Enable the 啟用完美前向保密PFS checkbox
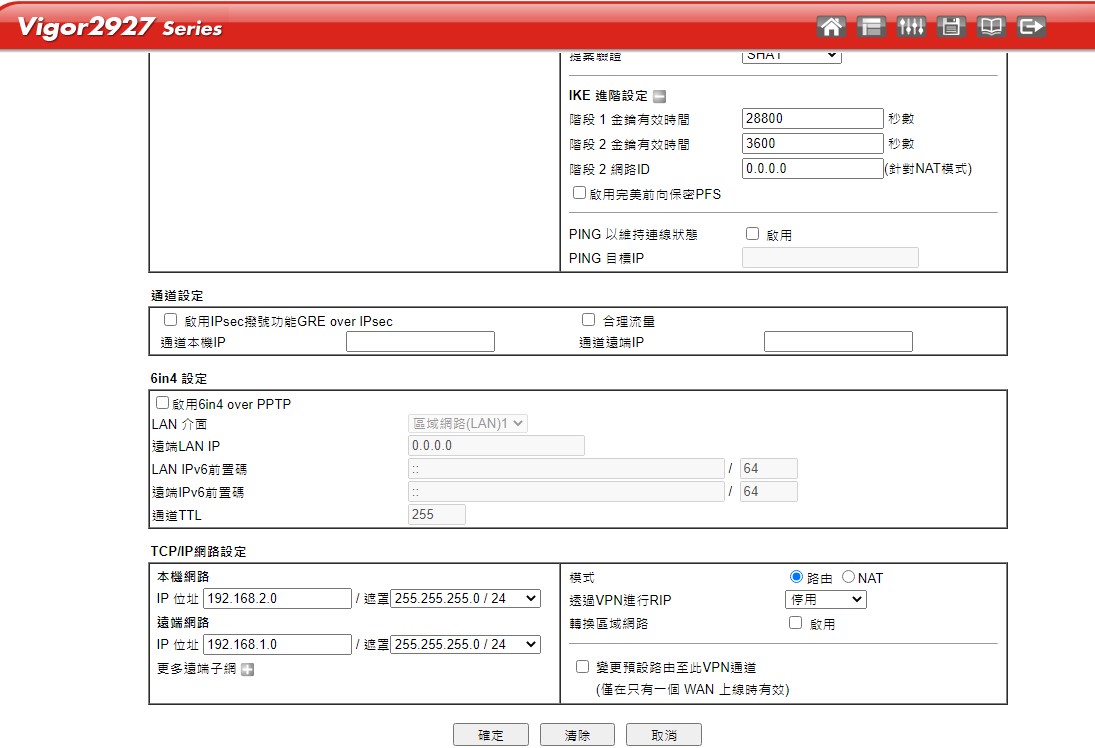1095x748 pixels. [579, 193]
